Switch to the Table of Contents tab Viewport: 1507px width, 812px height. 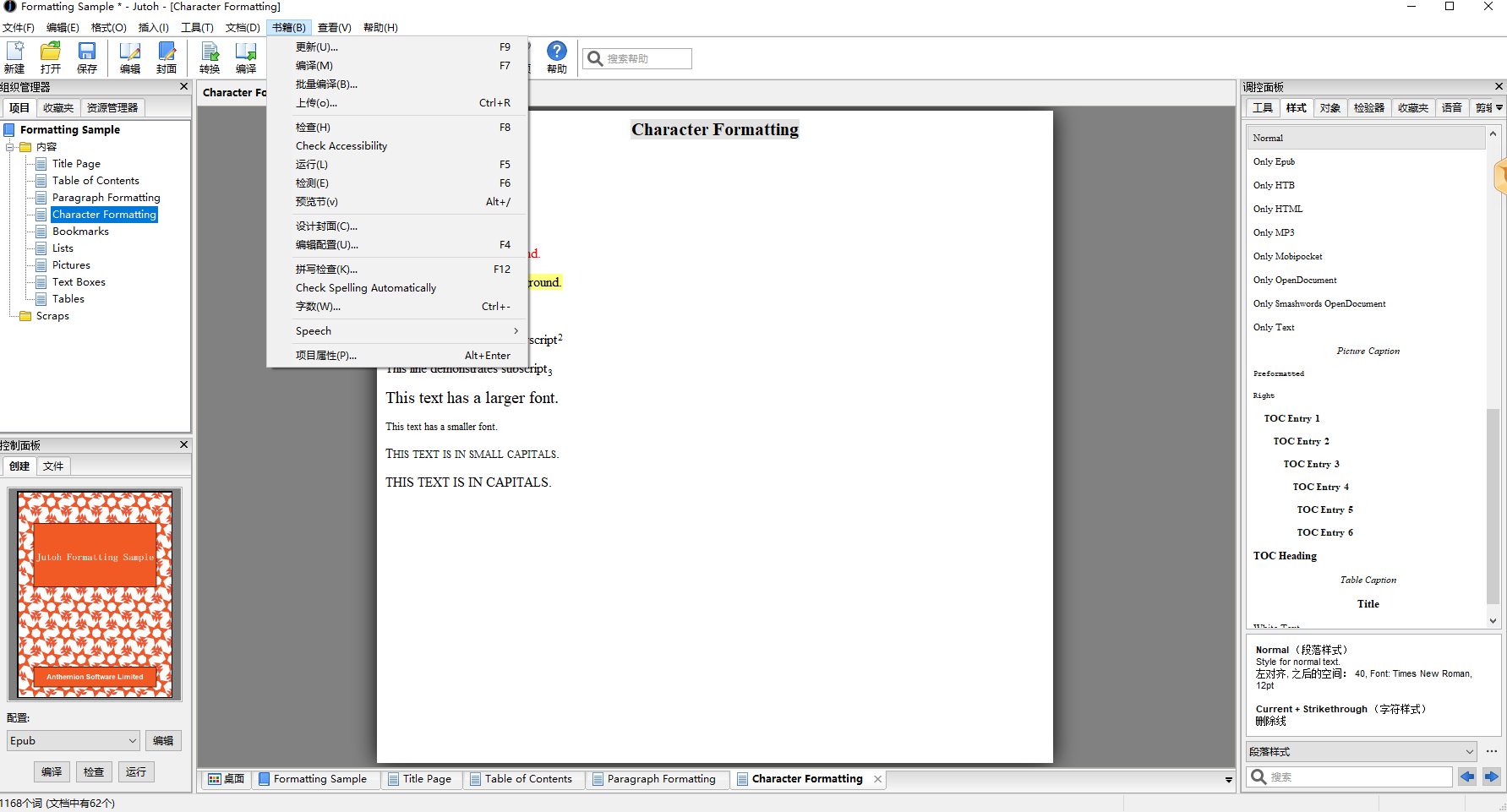[x=521, y=779]
